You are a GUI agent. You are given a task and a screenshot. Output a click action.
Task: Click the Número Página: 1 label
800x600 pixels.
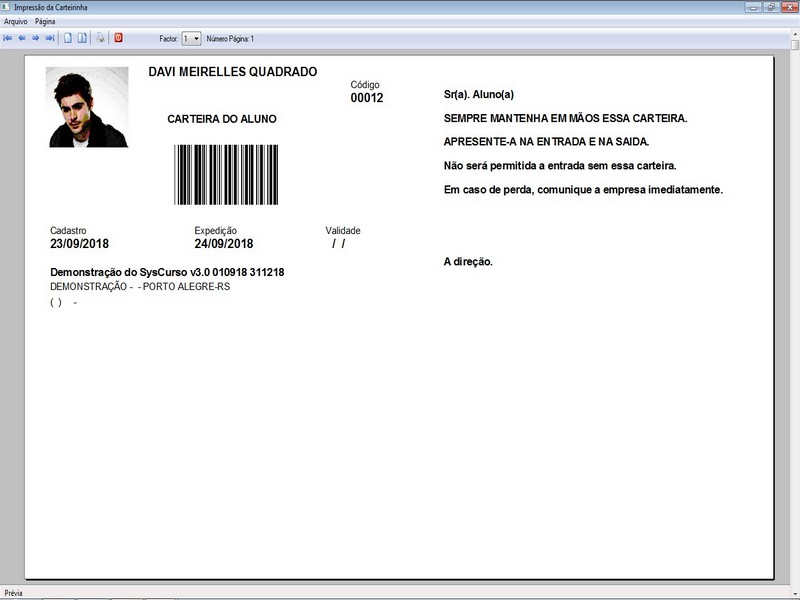[x=230, y=39]
